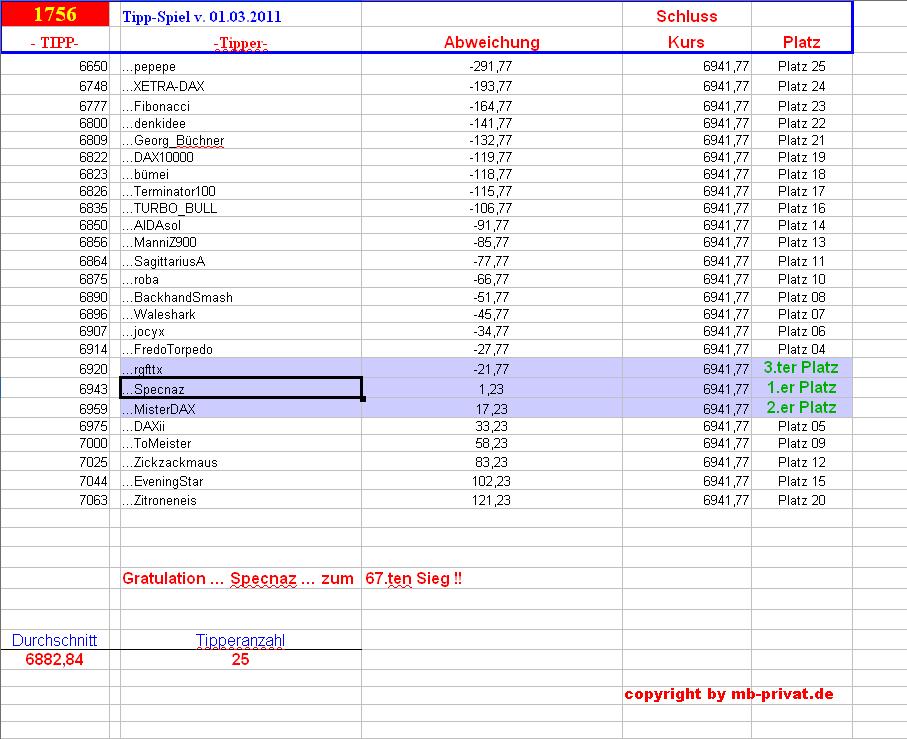
Task: Select the ...FredoTorpedo cell
Action: [241, 349]
